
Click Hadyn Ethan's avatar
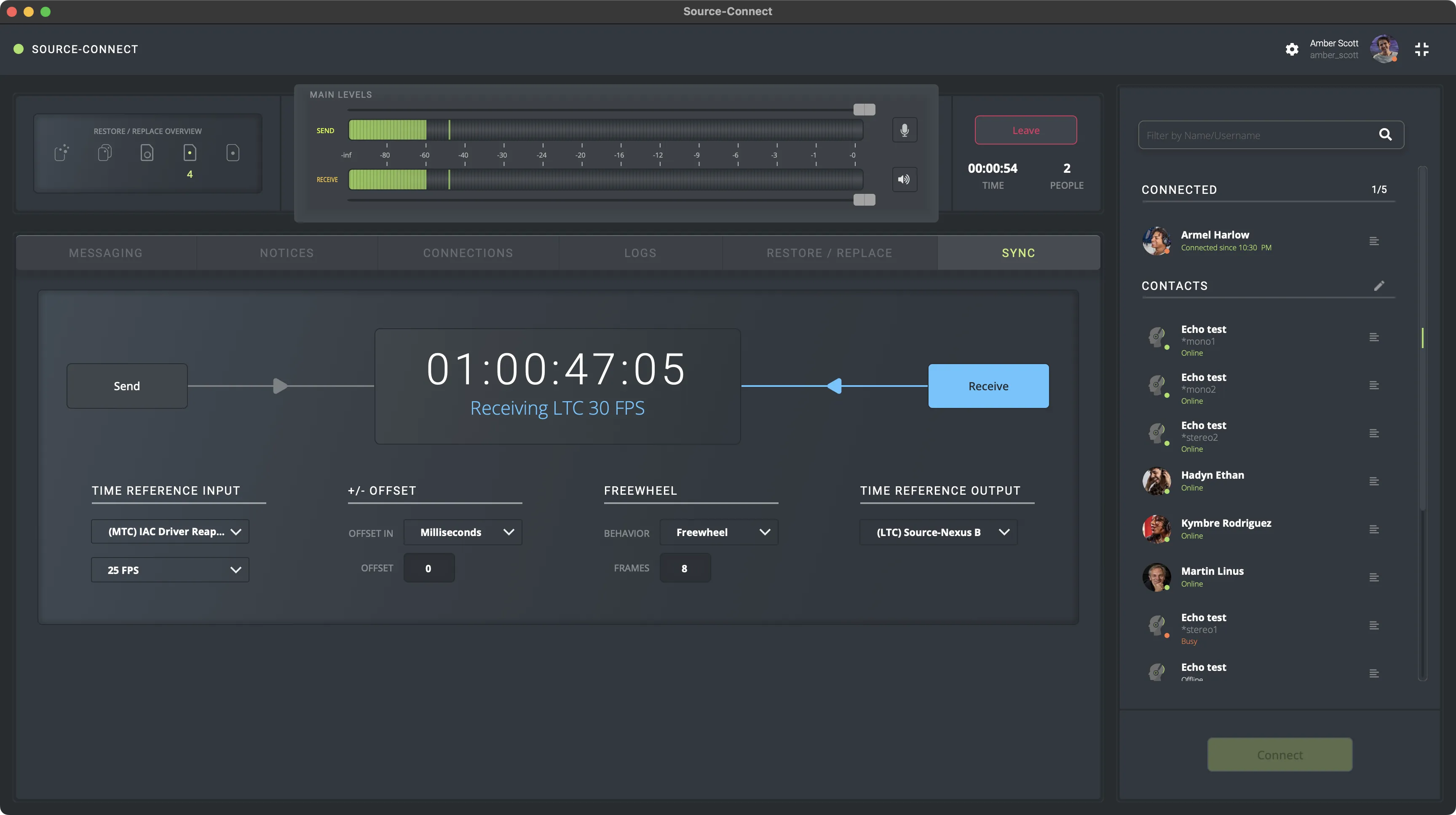click(1156, 482)
